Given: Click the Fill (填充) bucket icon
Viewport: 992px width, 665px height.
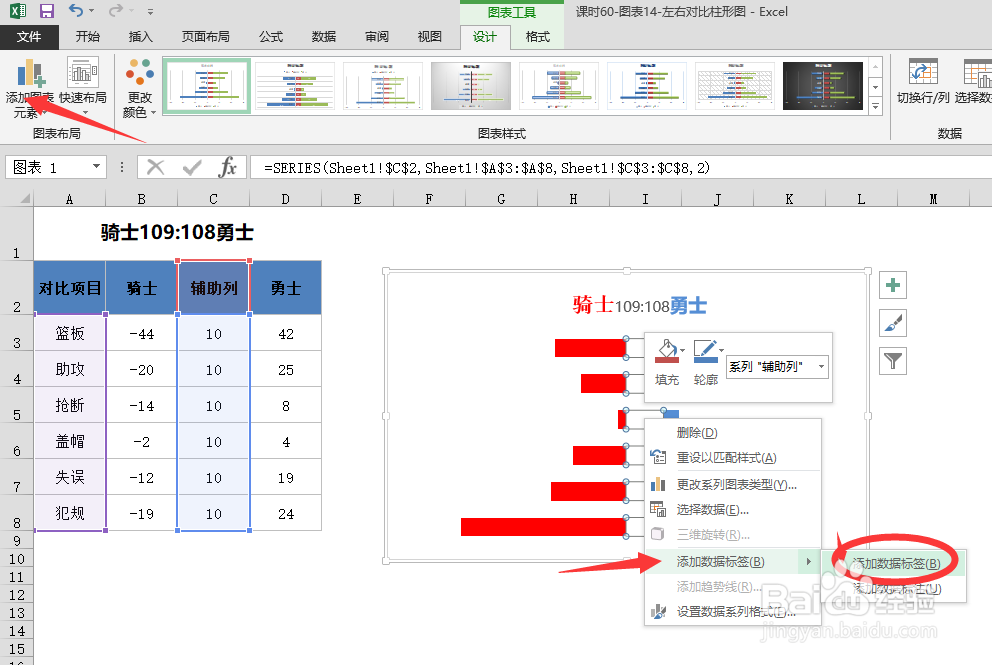Looking at the screenshot, I should (666, 351).
